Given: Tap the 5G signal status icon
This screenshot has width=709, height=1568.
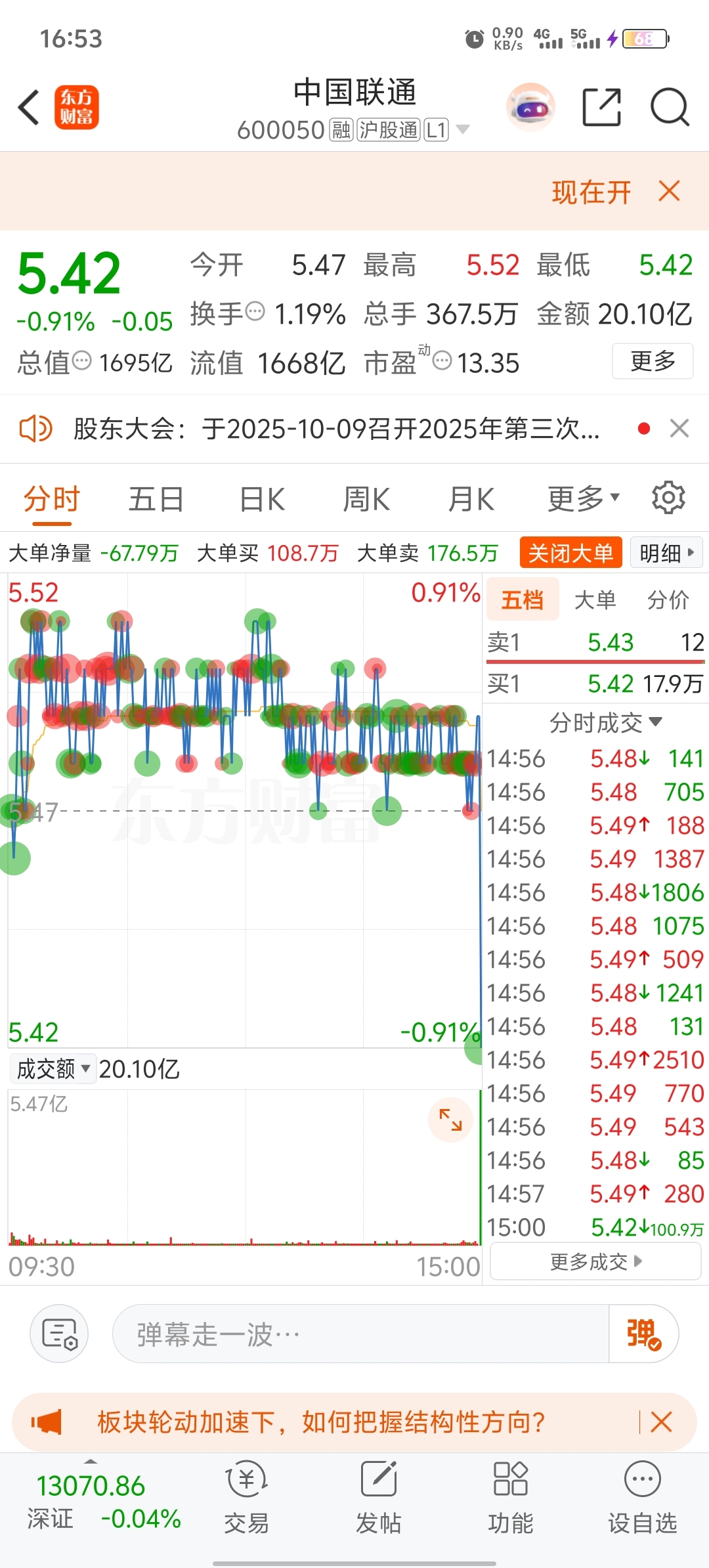Looking at the screenshot, I should (x=586, y=39).
